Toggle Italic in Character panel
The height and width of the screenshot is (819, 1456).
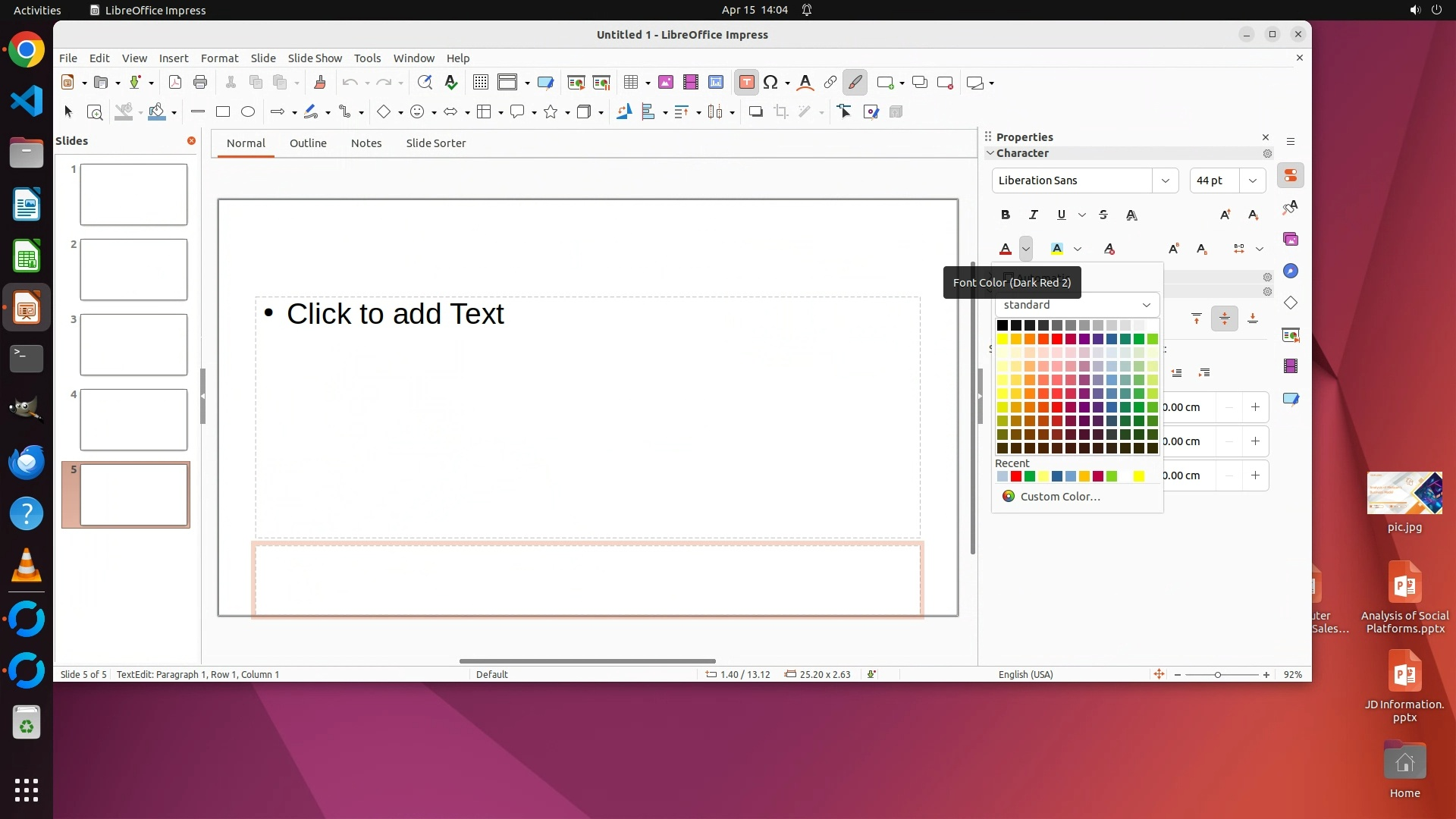pos(1033,215)
